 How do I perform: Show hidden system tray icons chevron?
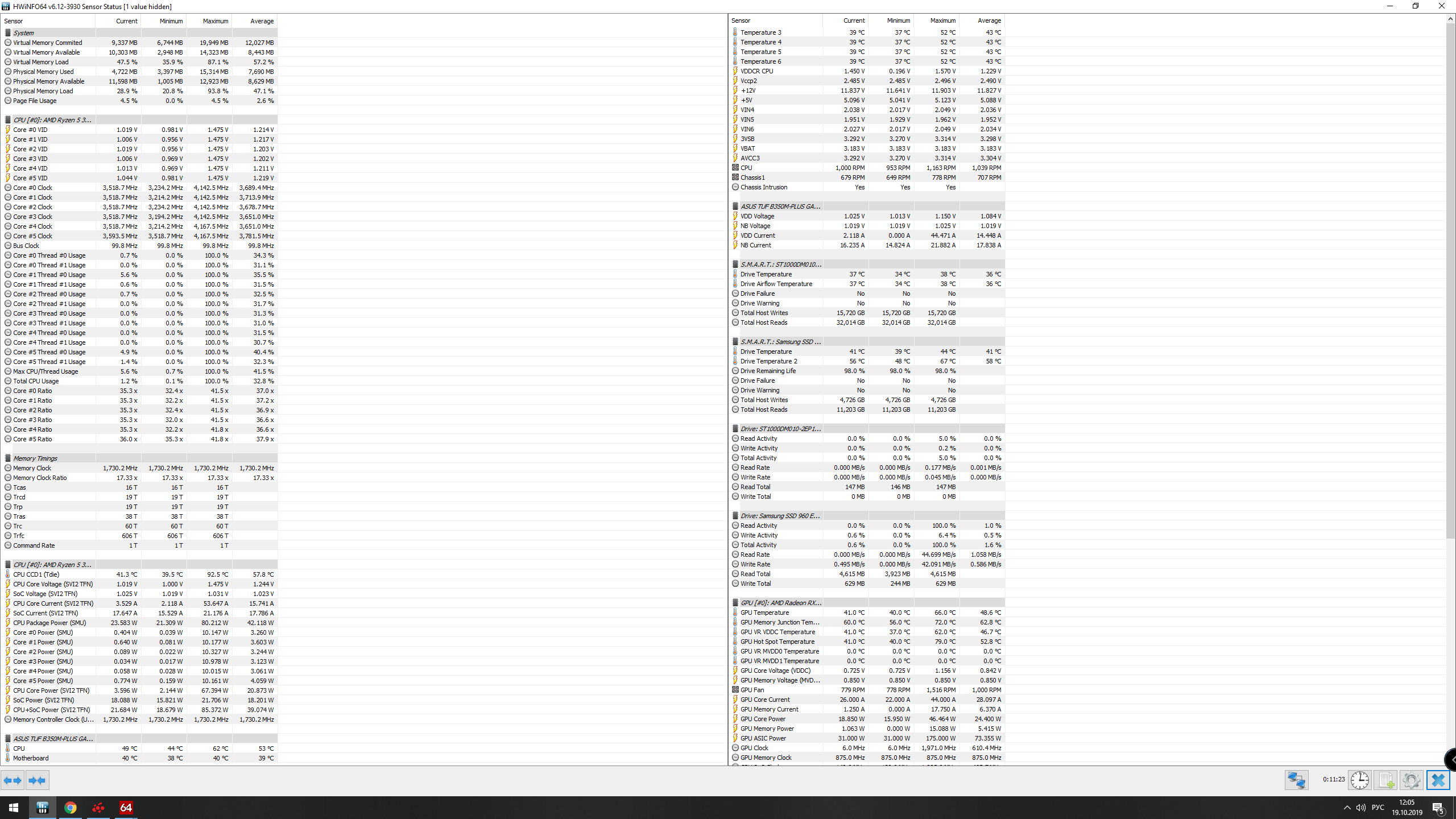point(1347,808)
